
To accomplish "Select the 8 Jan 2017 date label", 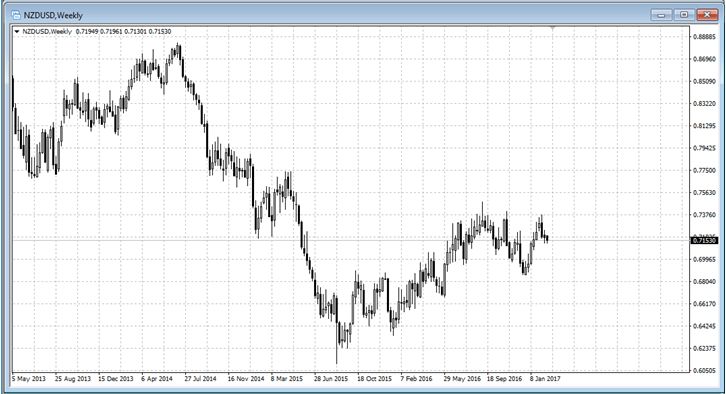I will pos(545,379).
